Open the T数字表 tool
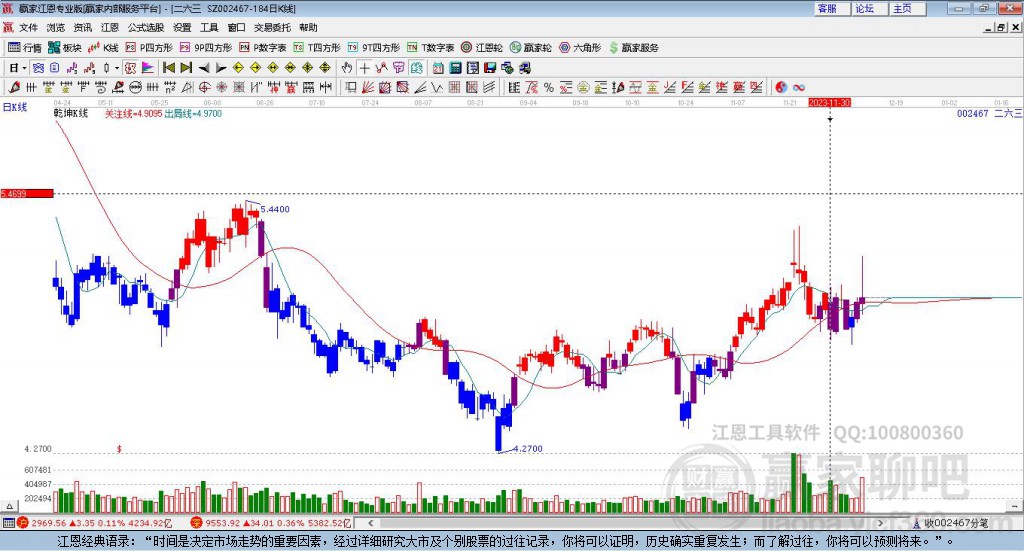 (430, 48)
